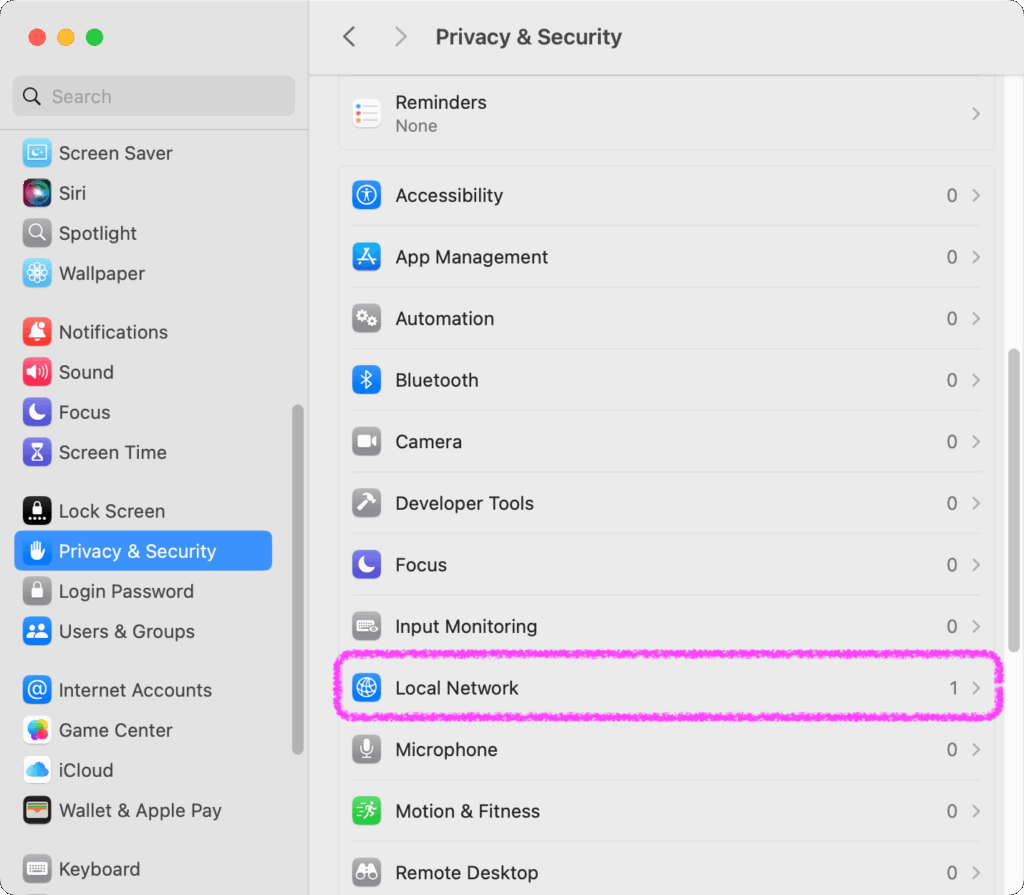The height and width of the screenshot is (895, 1024).
Task: Click the Bluetooth icon in privacy list
Action: 366,380
